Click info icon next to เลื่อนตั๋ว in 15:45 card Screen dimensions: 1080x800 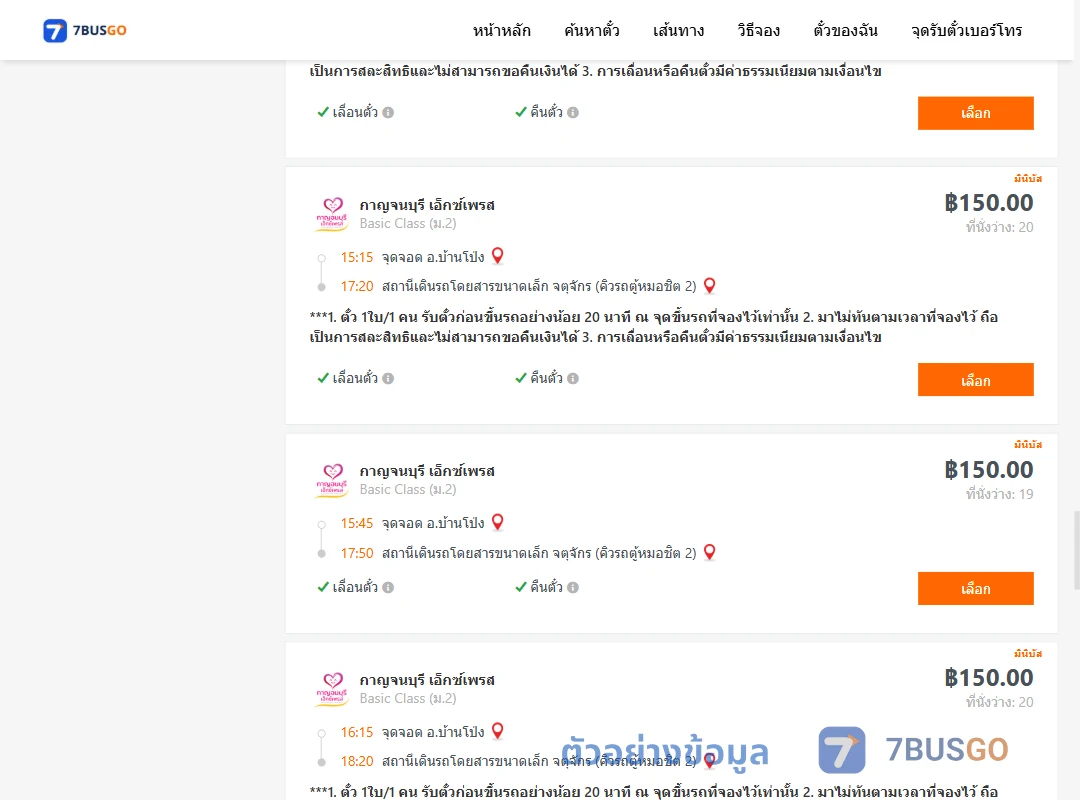click(x=388, y=587)
